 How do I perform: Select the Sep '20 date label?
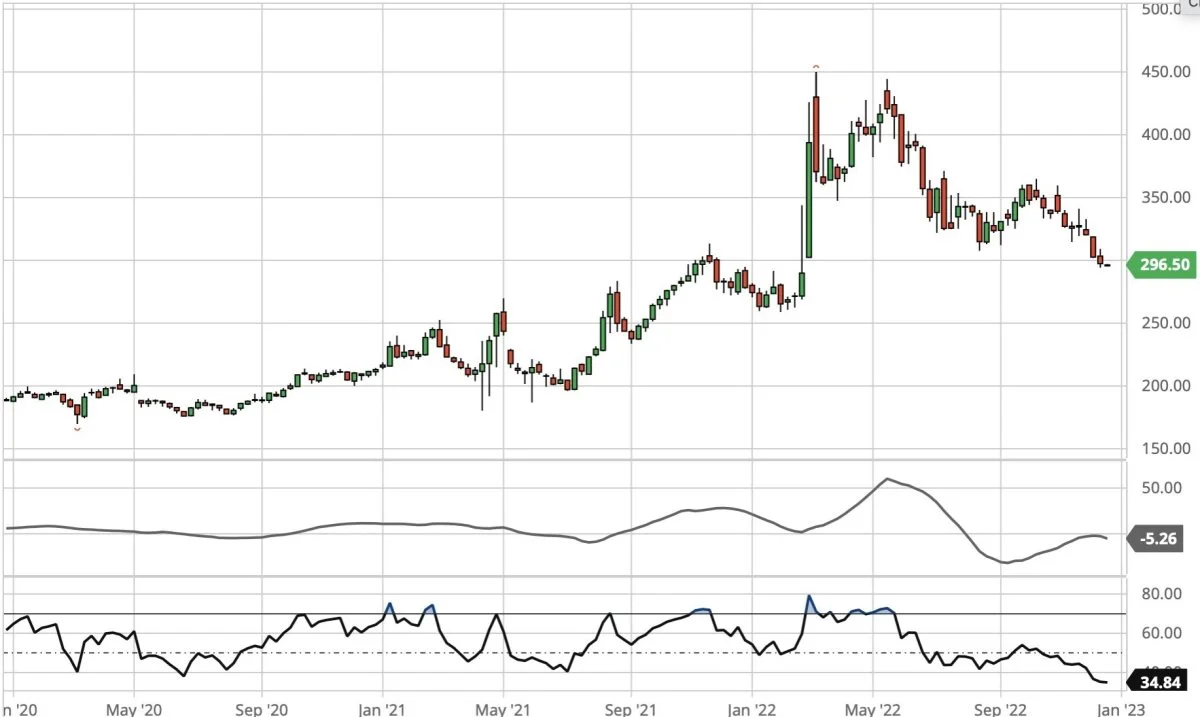click(x=261, y=708)
